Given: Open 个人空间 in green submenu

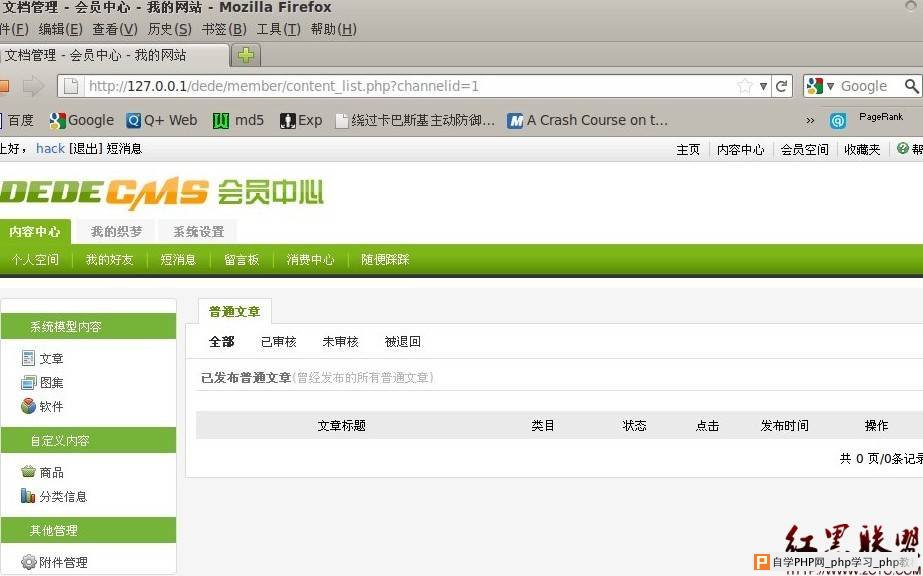Looking at the screenshot, I should click(x=35, y=259).
